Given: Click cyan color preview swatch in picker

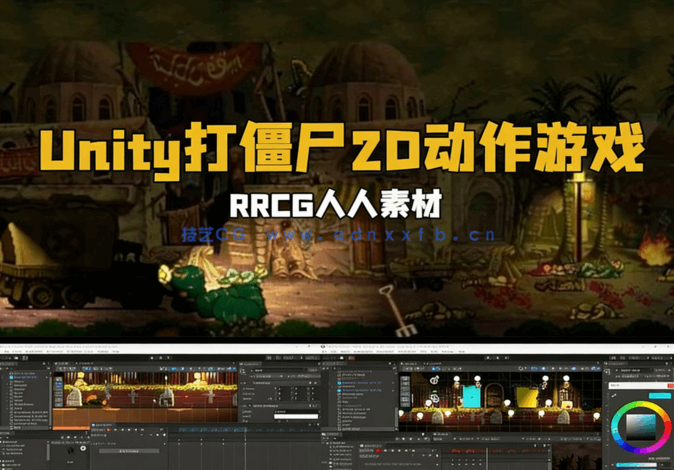Looking at the screenshot, I should [x=660, y=396].
